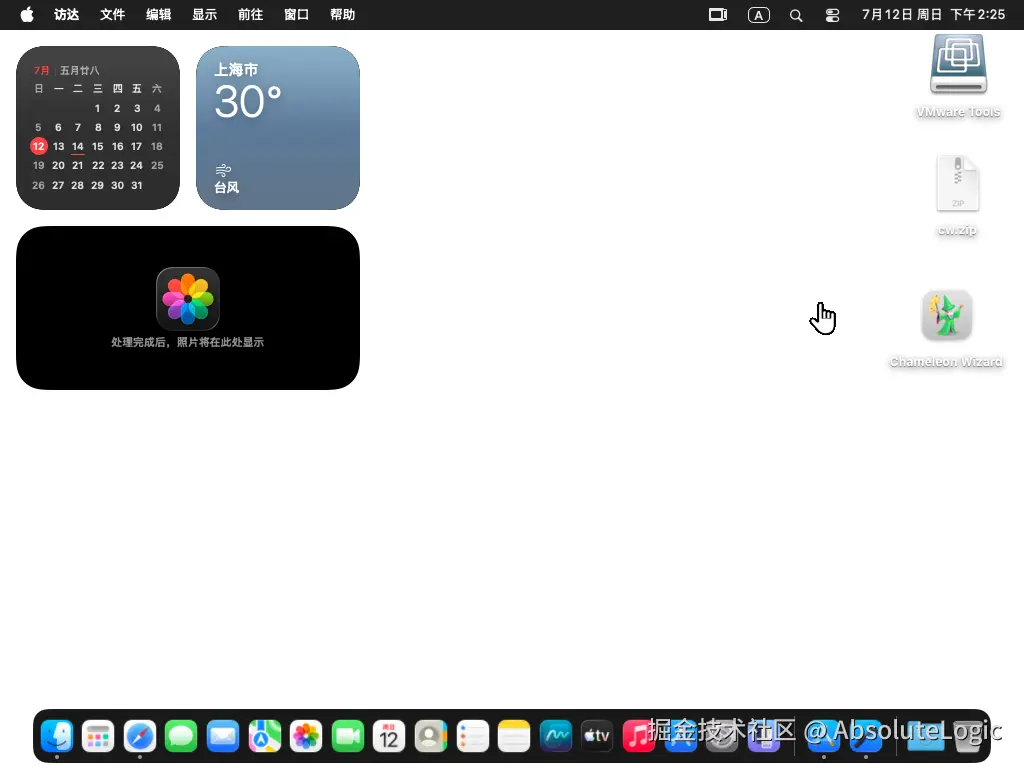This screenshot has height=768, width=1024.
Task: Select the cw.zip file on desktop
Action: [957, 184]
